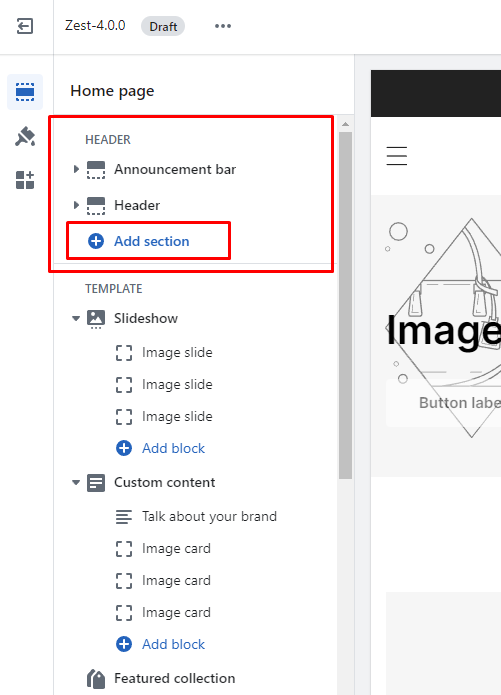Expand the Header section arrow
This screenshot has width=501, height=695.
(76, 205)
